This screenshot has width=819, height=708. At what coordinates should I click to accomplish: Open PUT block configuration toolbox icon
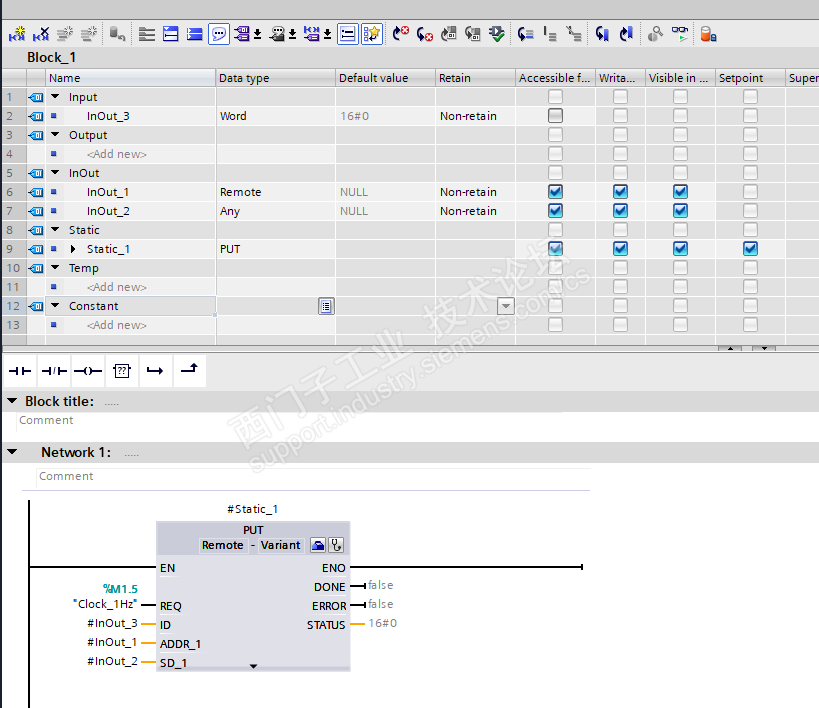pyautogui.click(x=318, y=545)
